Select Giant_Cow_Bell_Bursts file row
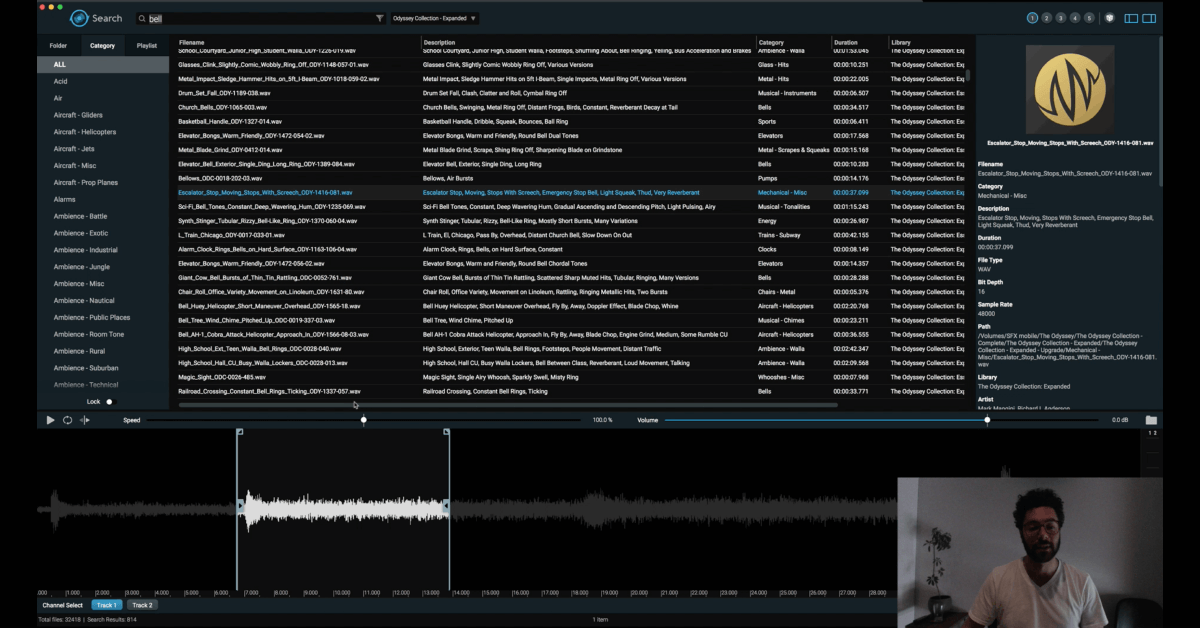Image resolution: width=1200 pixels, height=628 pixels. pos(572,278)
